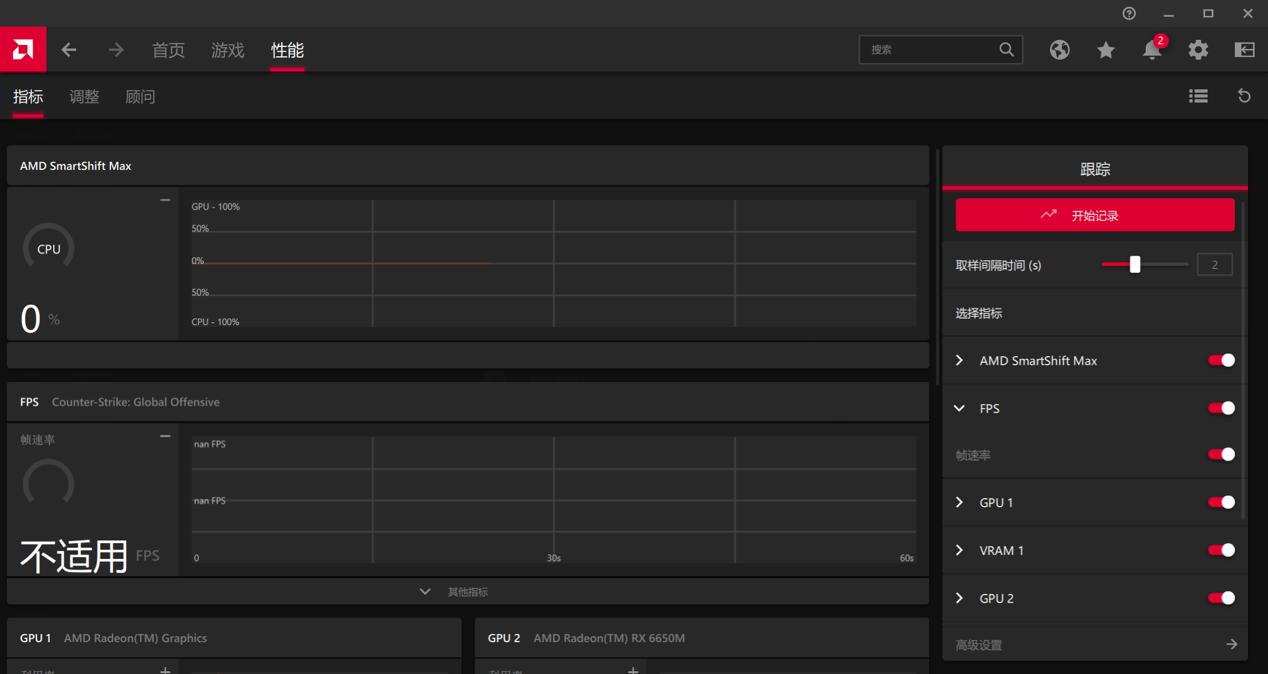Expand GPU 1 利用率 card plus
The height and width of the screenshot is (674, 1268).
point(165,670)
